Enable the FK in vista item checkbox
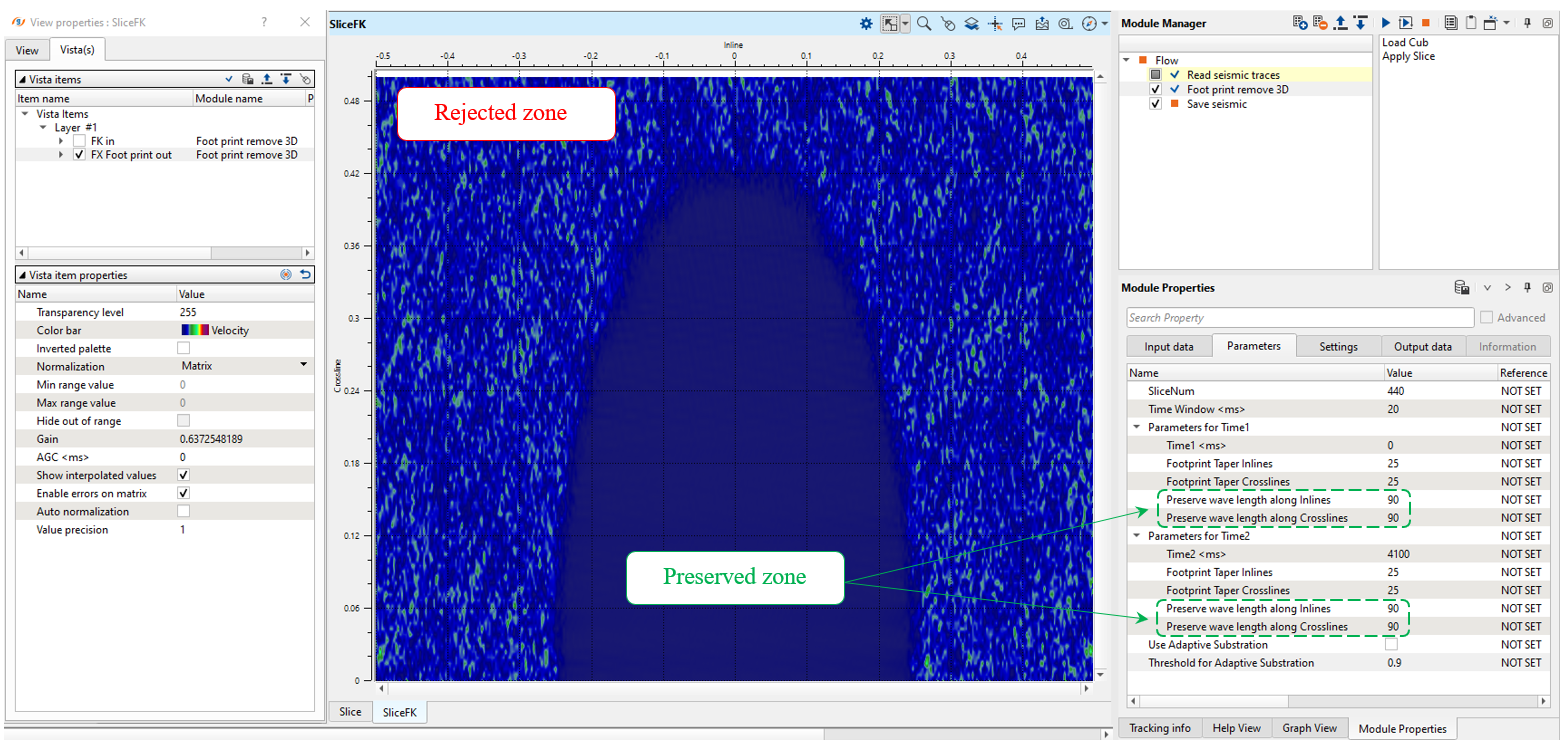Screen dimensions: 1563x742 79,141
